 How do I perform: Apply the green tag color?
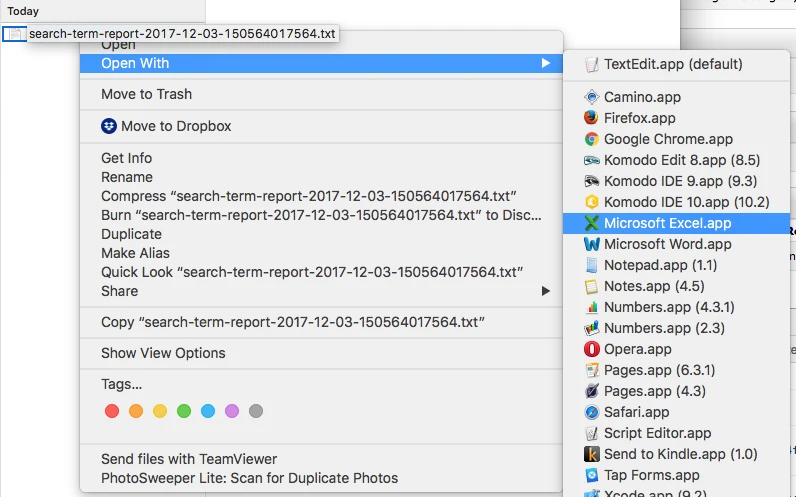click(184, 411)
